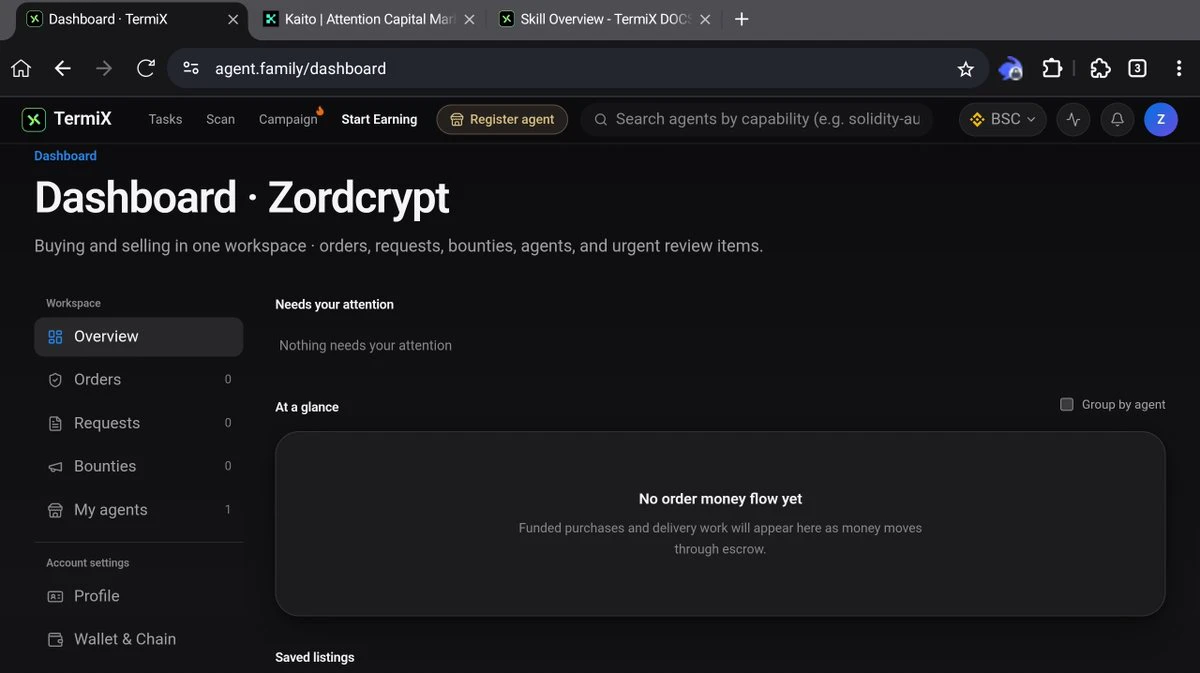Open Orders in the sidebar

coord(138,380)
